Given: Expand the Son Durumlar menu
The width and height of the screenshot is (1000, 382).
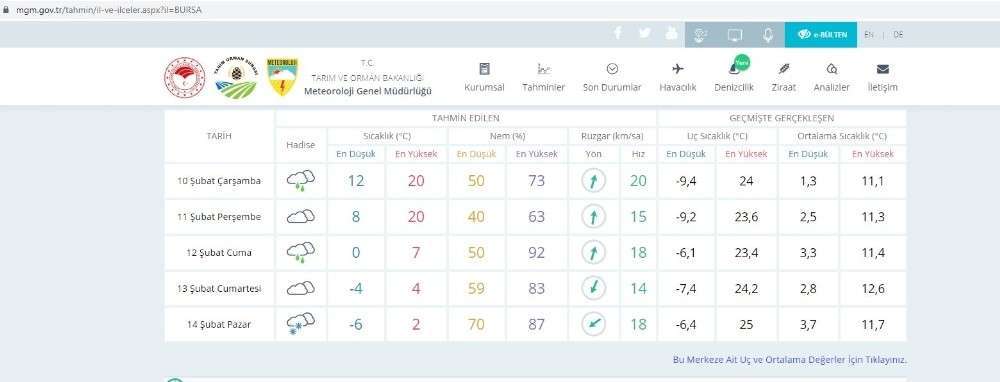Looking at the screenshot, I should [x=612, y=78].
